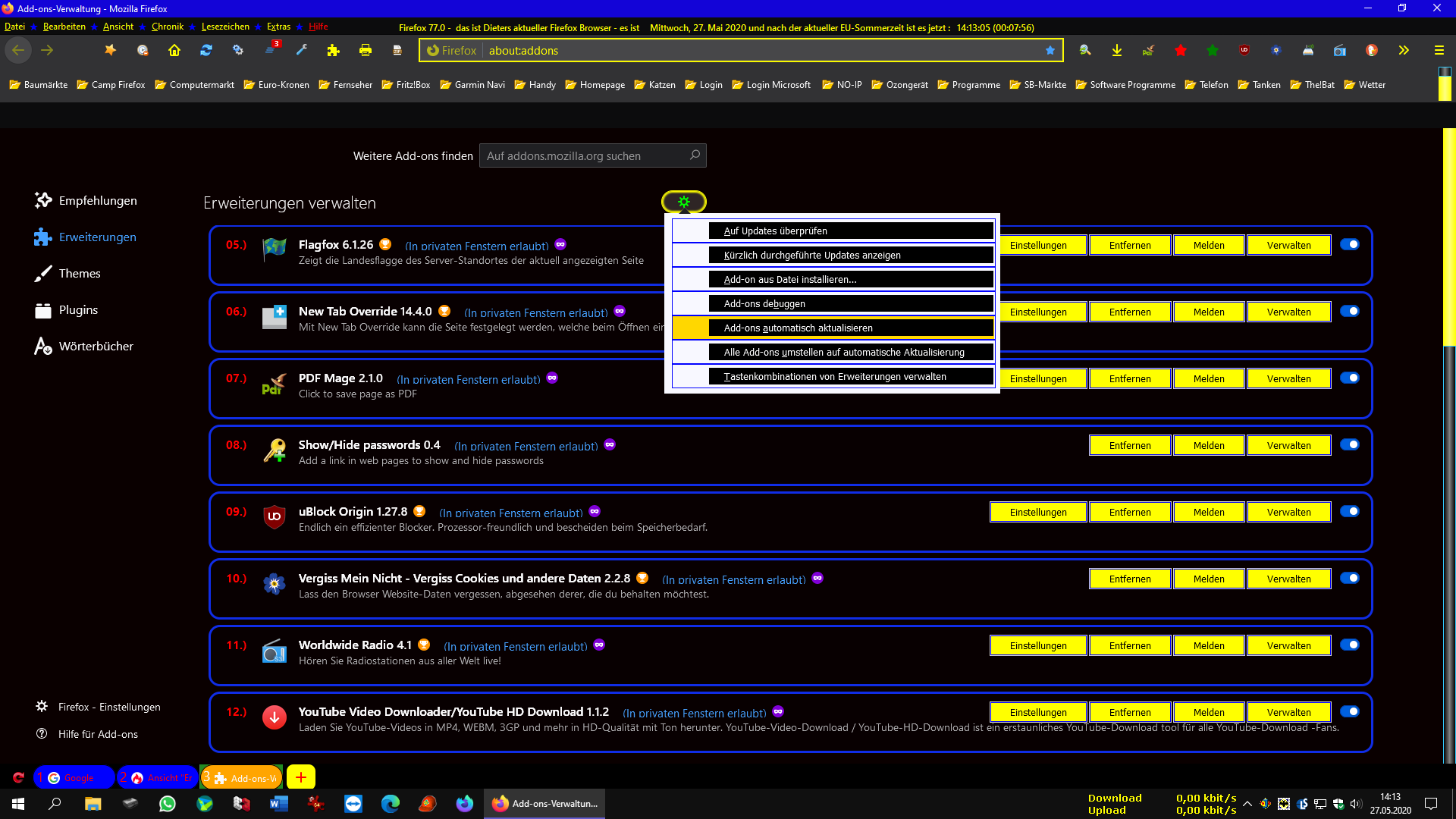
Task: Click the downloads arrow icon
Action: pyautogui.click(x=1117, y=50)
